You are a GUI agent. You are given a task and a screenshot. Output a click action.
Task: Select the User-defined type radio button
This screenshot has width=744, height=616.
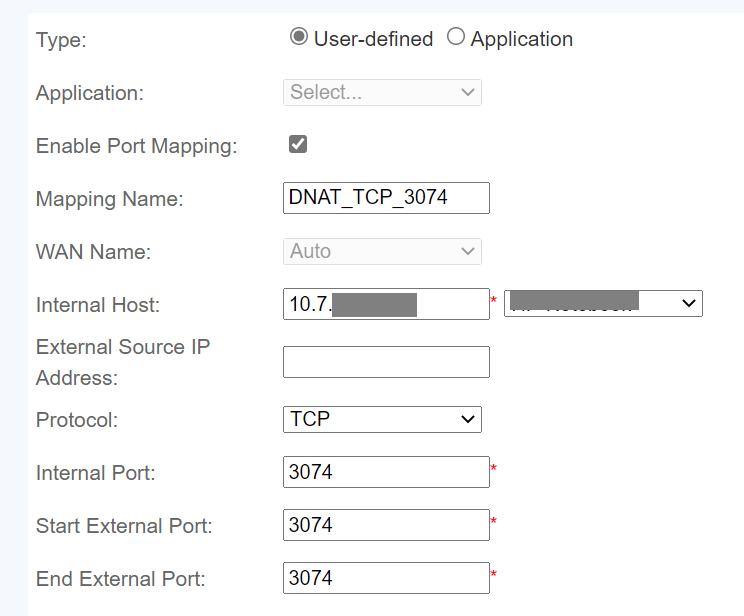[x=298, y=37]
